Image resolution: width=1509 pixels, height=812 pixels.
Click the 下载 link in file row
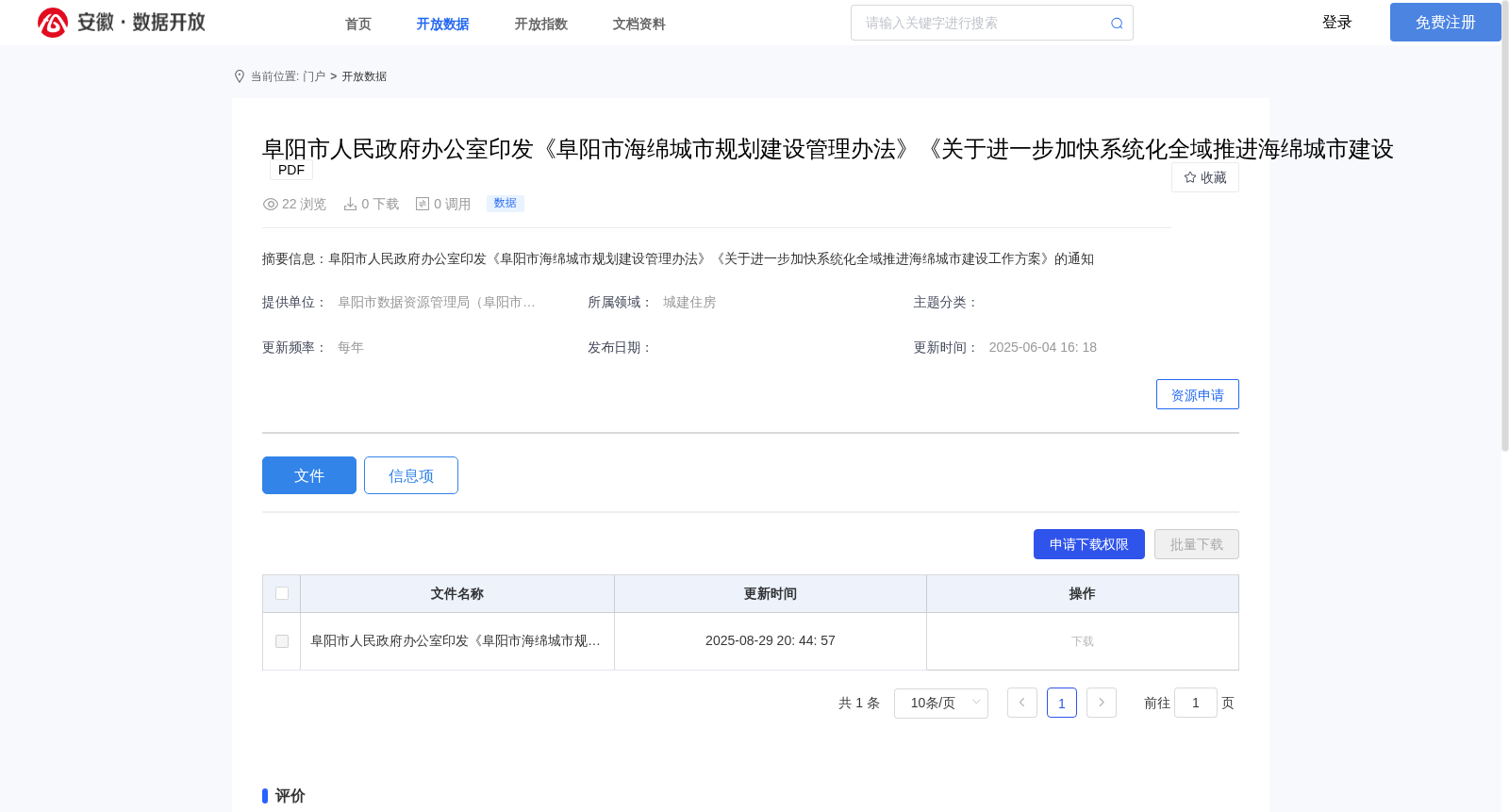1083,641
